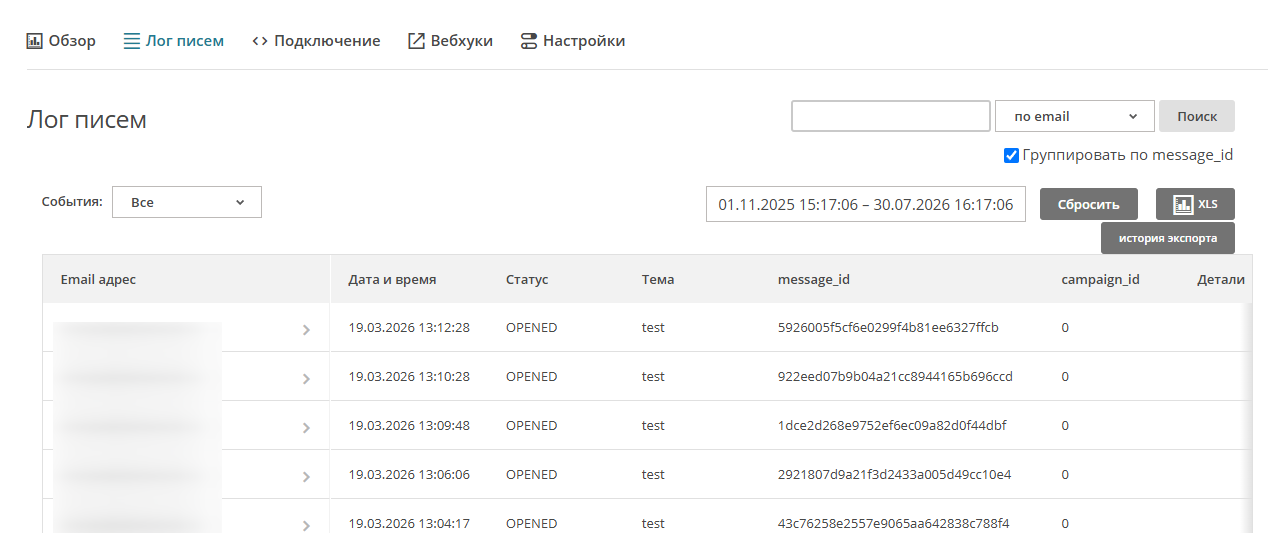Click OPENED status in the 13:10:28 row
Image resolution: width=1278 pixels, height=533 pixels.
point(531,376)
